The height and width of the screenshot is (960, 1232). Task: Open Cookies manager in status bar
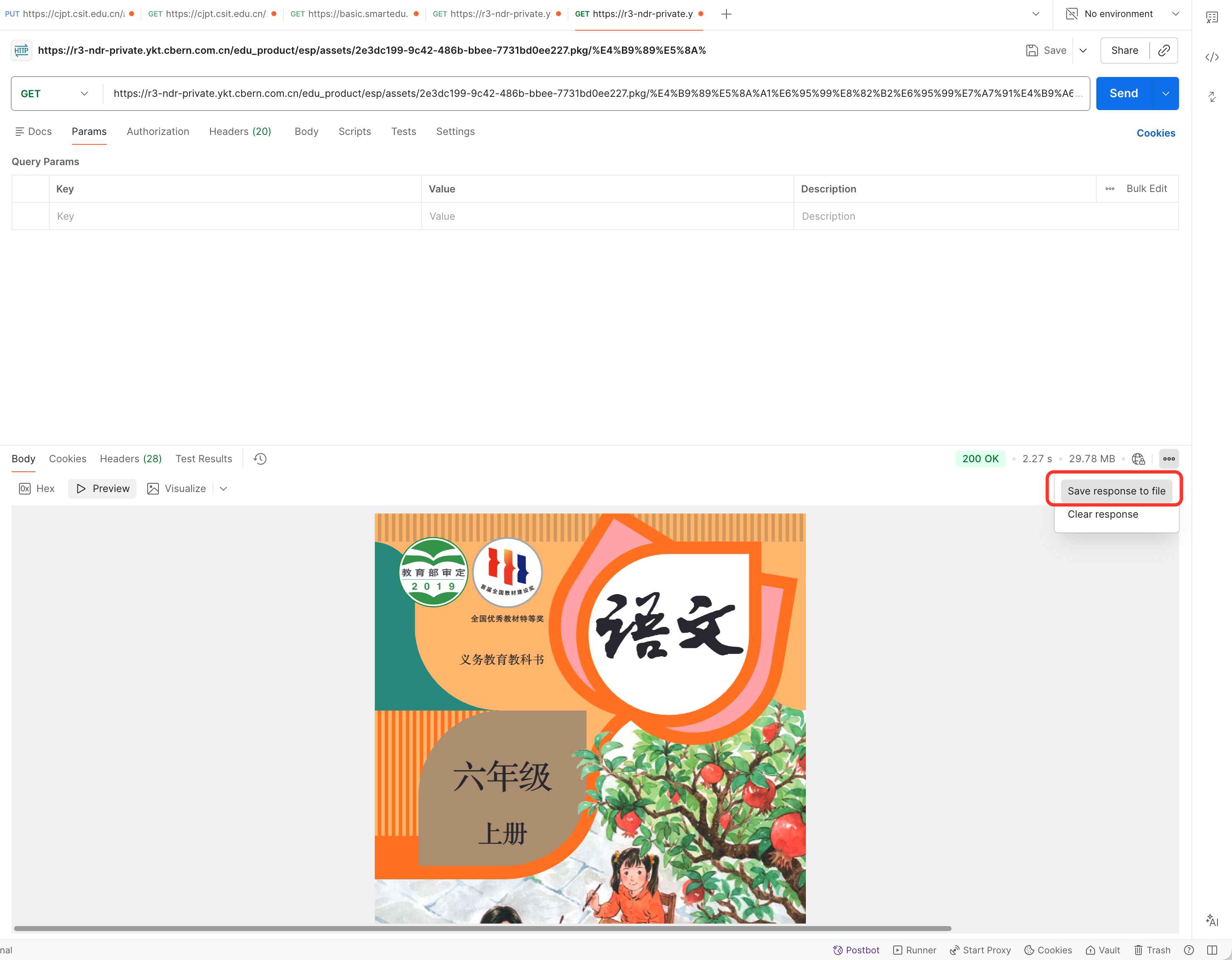point(1048,950)
